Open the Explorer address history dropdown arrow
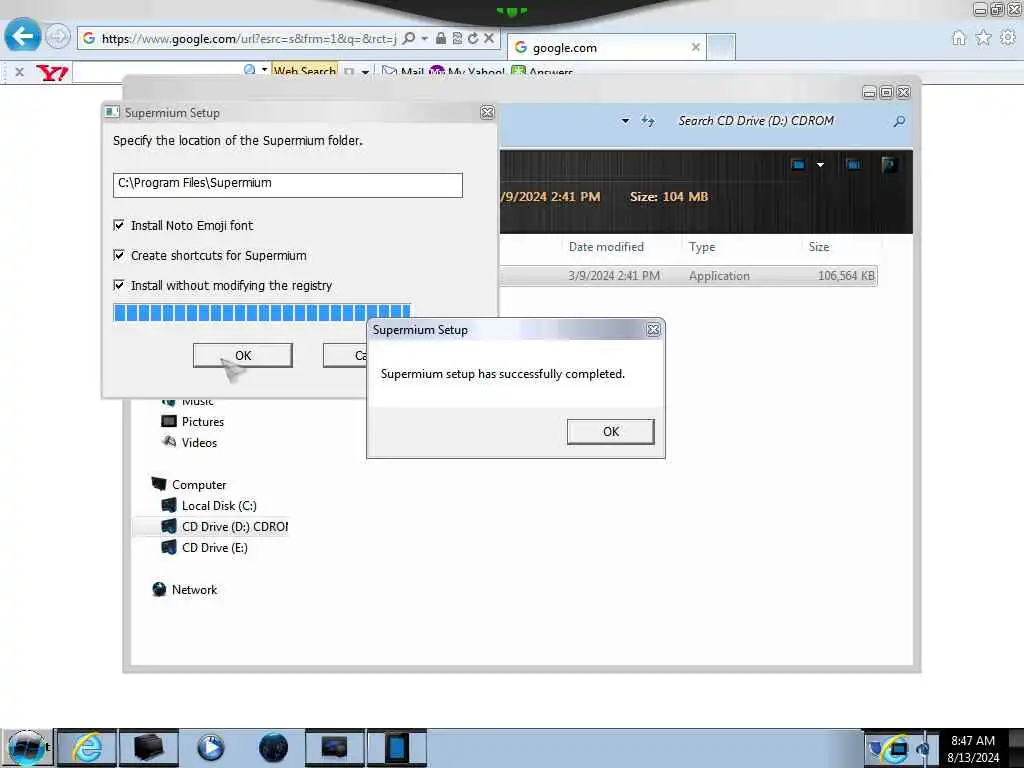1024x768 pixels. point(625,121)
